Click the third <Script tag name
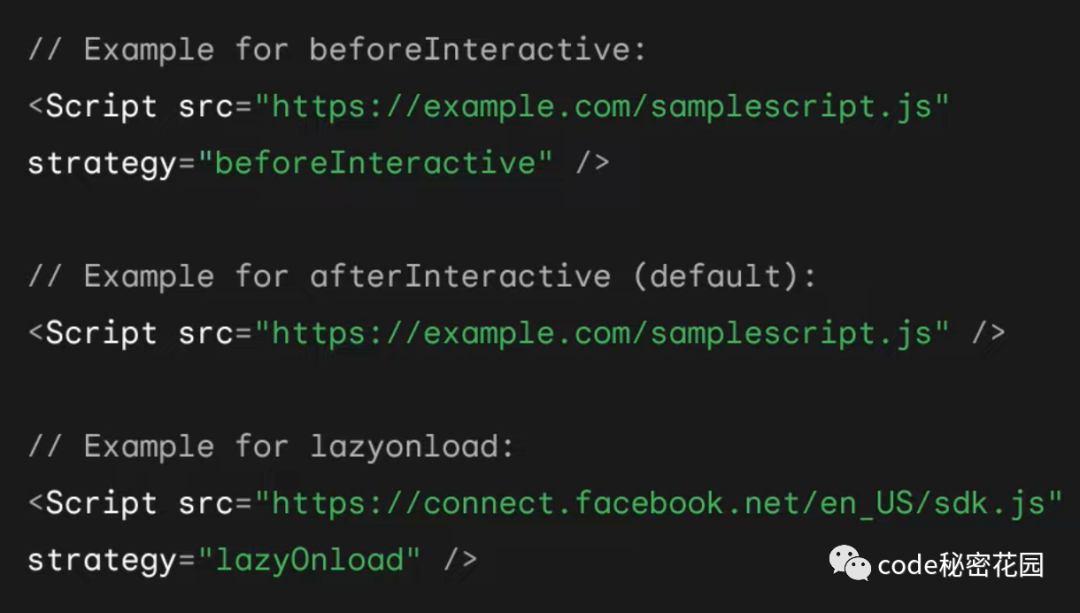Image resolution: width=1080 pixels, height=613 pixels. point(93,503)
